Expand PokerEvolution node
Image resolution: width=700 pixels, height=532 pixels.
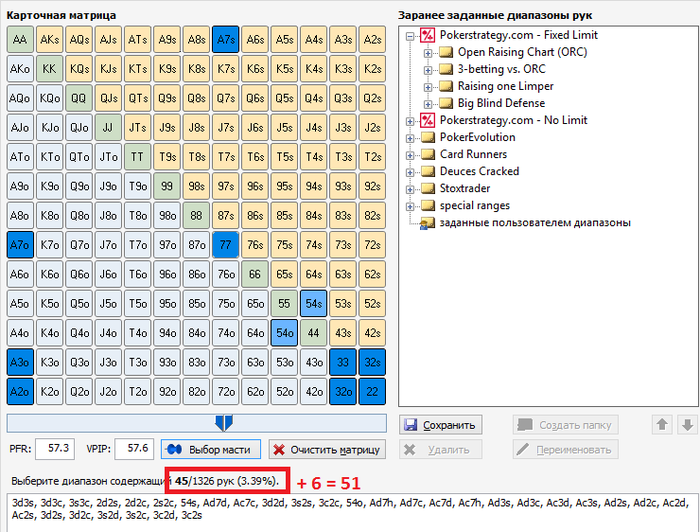click(410, 138)
